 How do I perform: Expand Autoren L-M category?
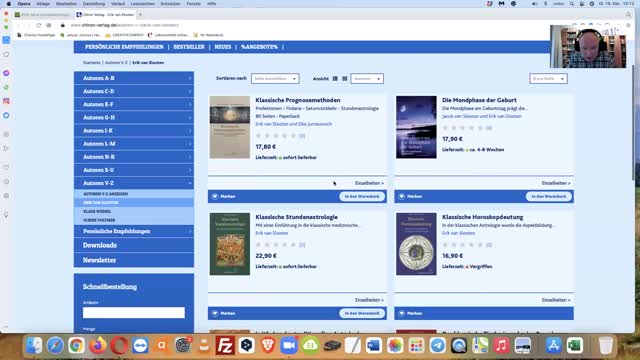[134, 144]
